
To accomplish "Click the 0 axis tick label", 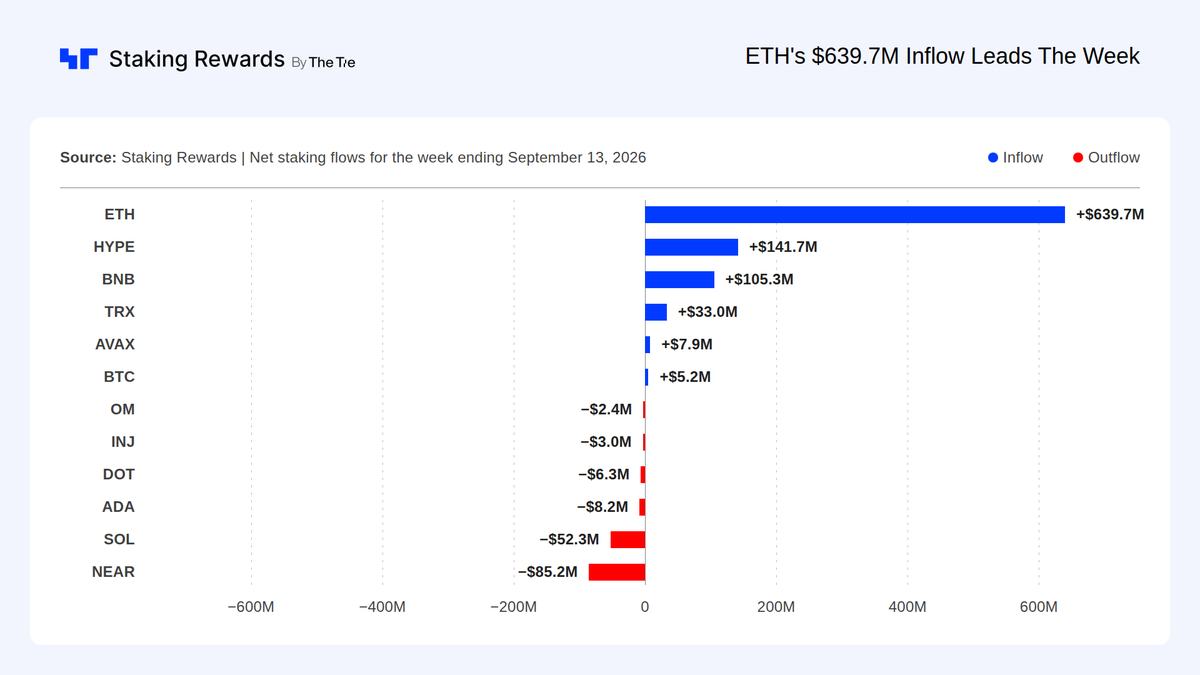I will click(x=645, y=606).
